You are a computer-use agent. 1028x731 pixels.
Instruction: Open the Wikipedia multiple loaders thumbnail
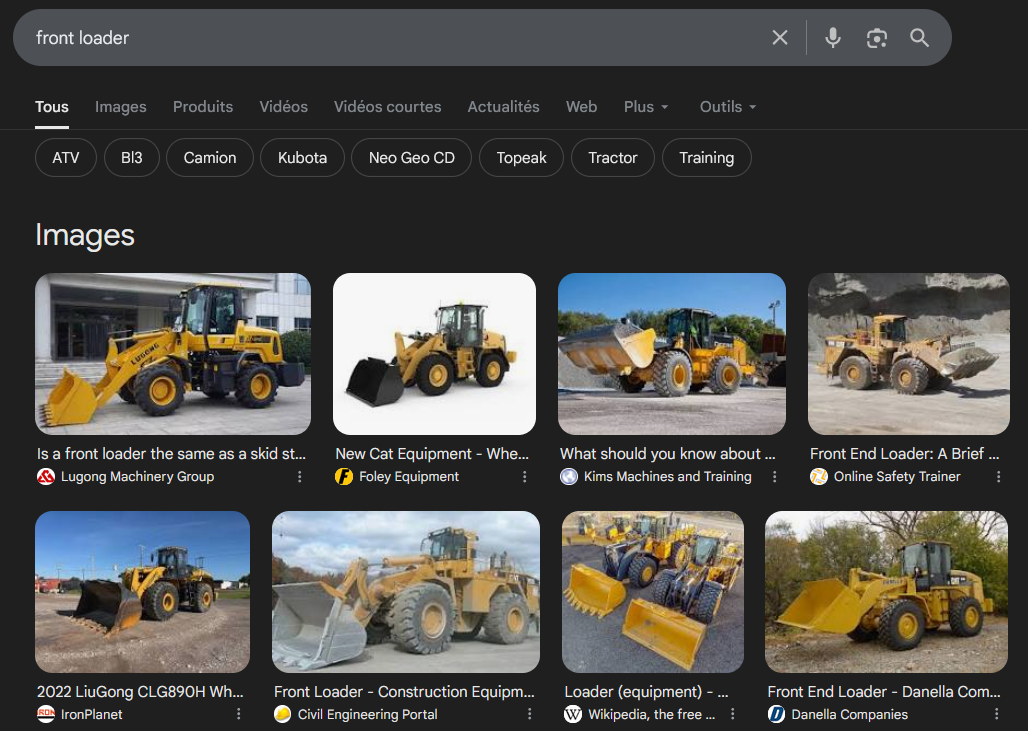652,592
